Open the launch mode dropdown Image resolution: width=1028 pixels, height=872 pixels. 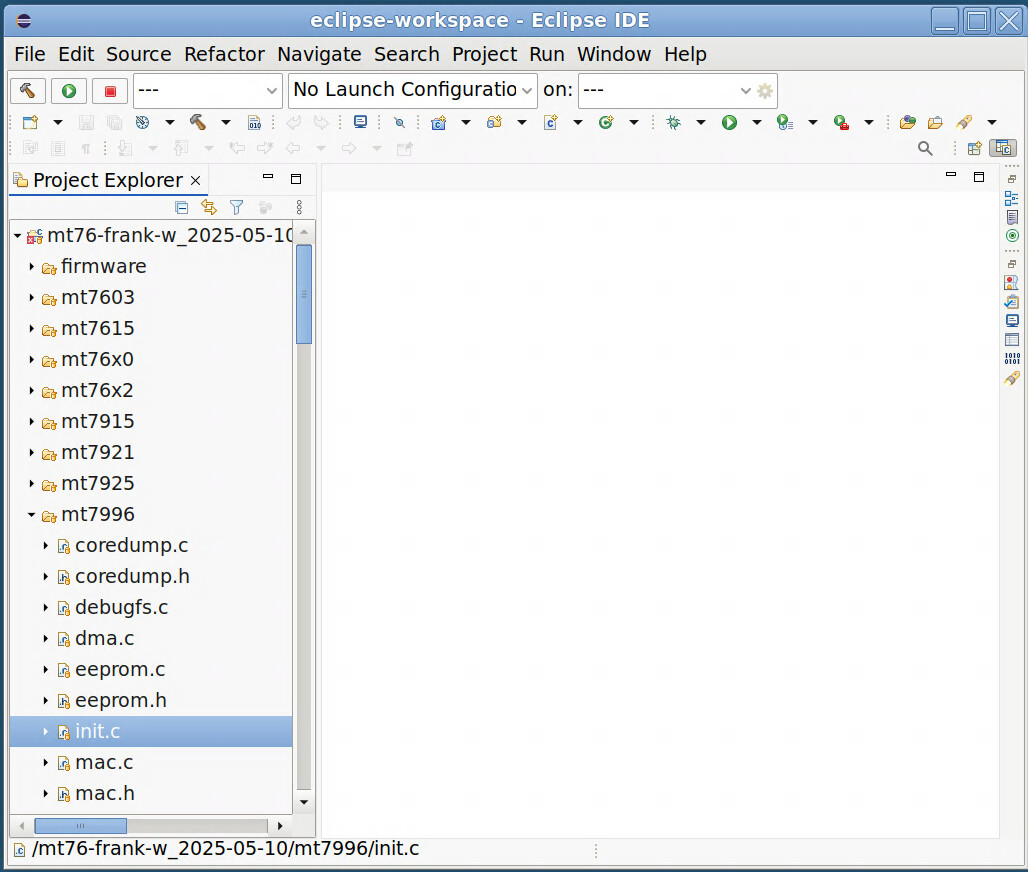(208, 90)
